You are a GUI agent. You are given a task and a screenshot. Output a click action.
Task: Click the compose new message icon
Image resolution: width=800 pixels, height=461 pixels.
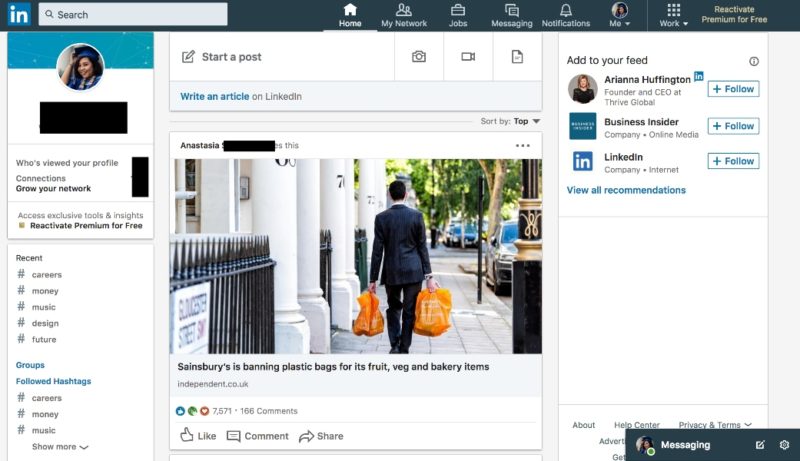click(760, 445)
